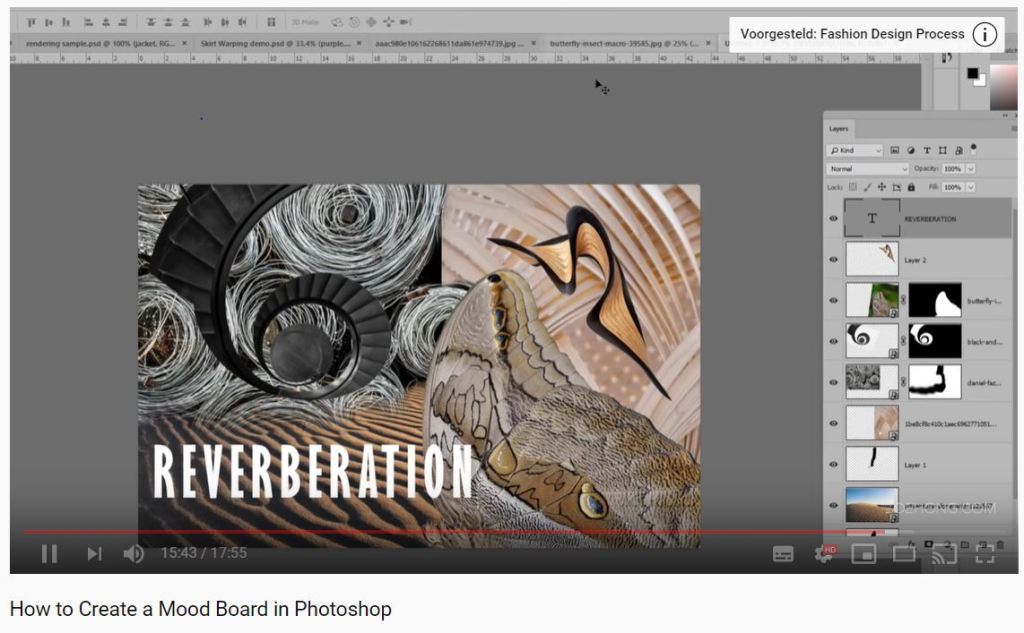Screen dimensions: 1024x633
Task: Mute the video volume
Action: (133, 553)
